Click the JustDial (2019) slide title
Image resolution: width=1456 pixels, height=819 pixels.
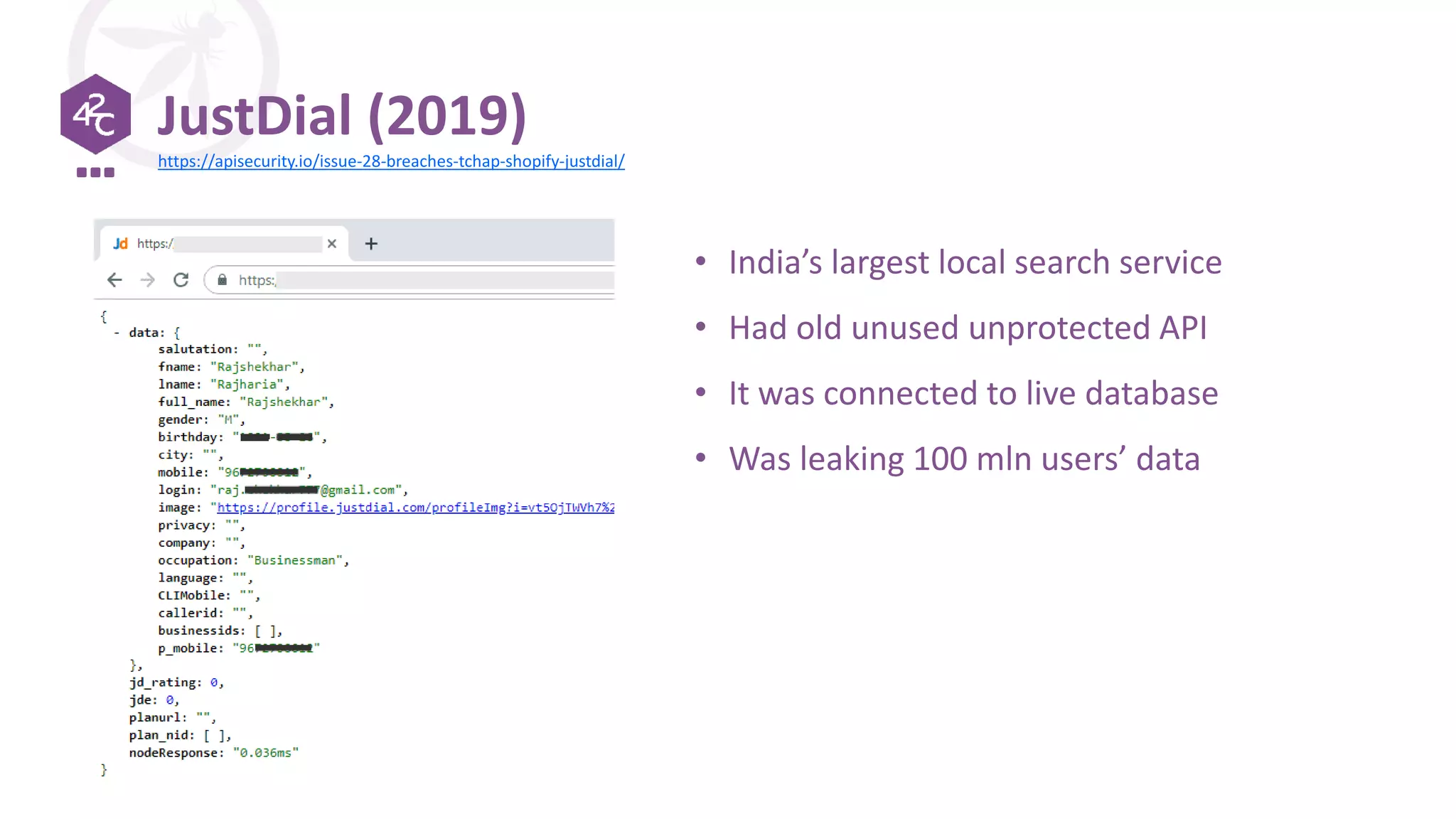341,115
